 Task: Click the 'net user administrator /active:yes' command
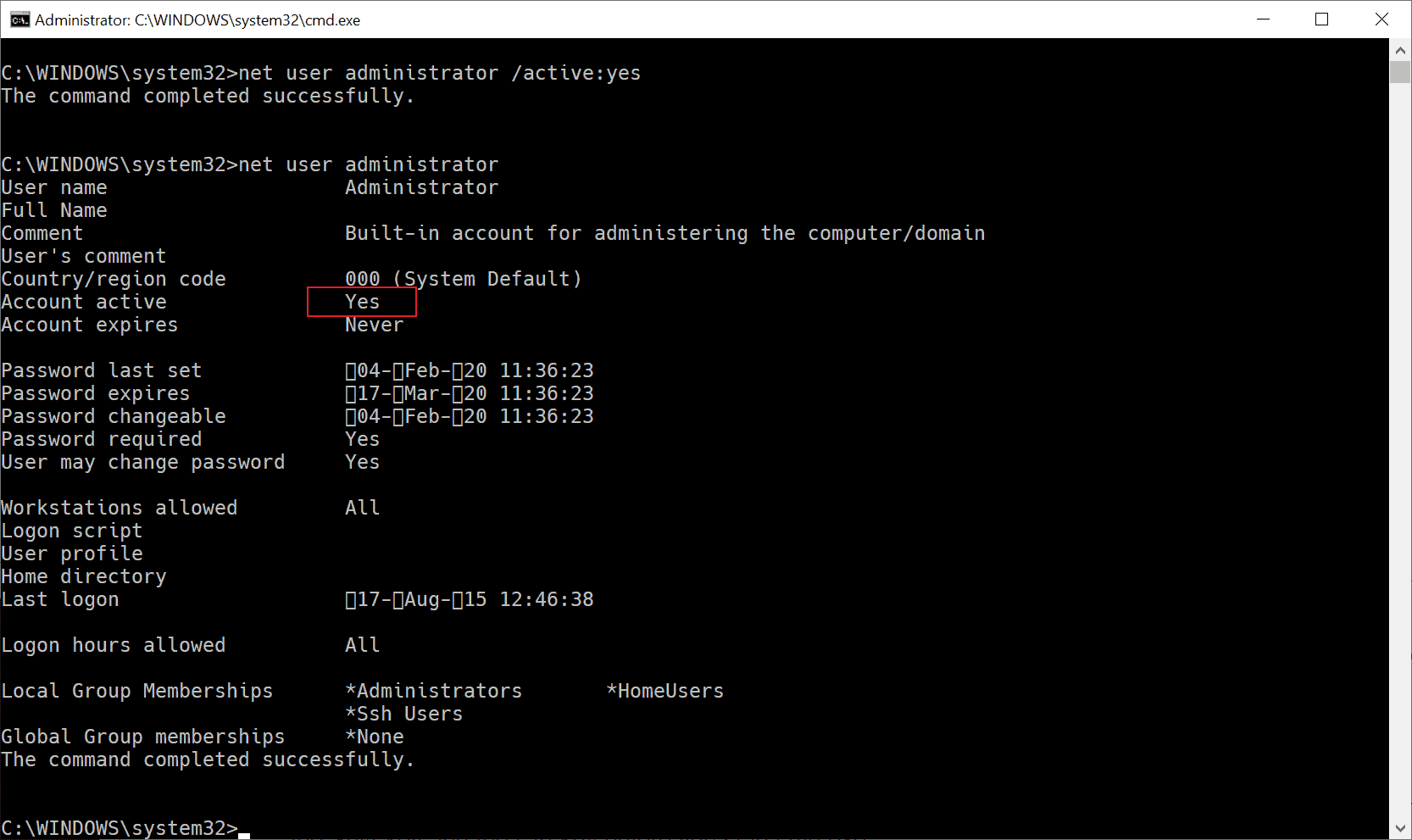[440, 73]
